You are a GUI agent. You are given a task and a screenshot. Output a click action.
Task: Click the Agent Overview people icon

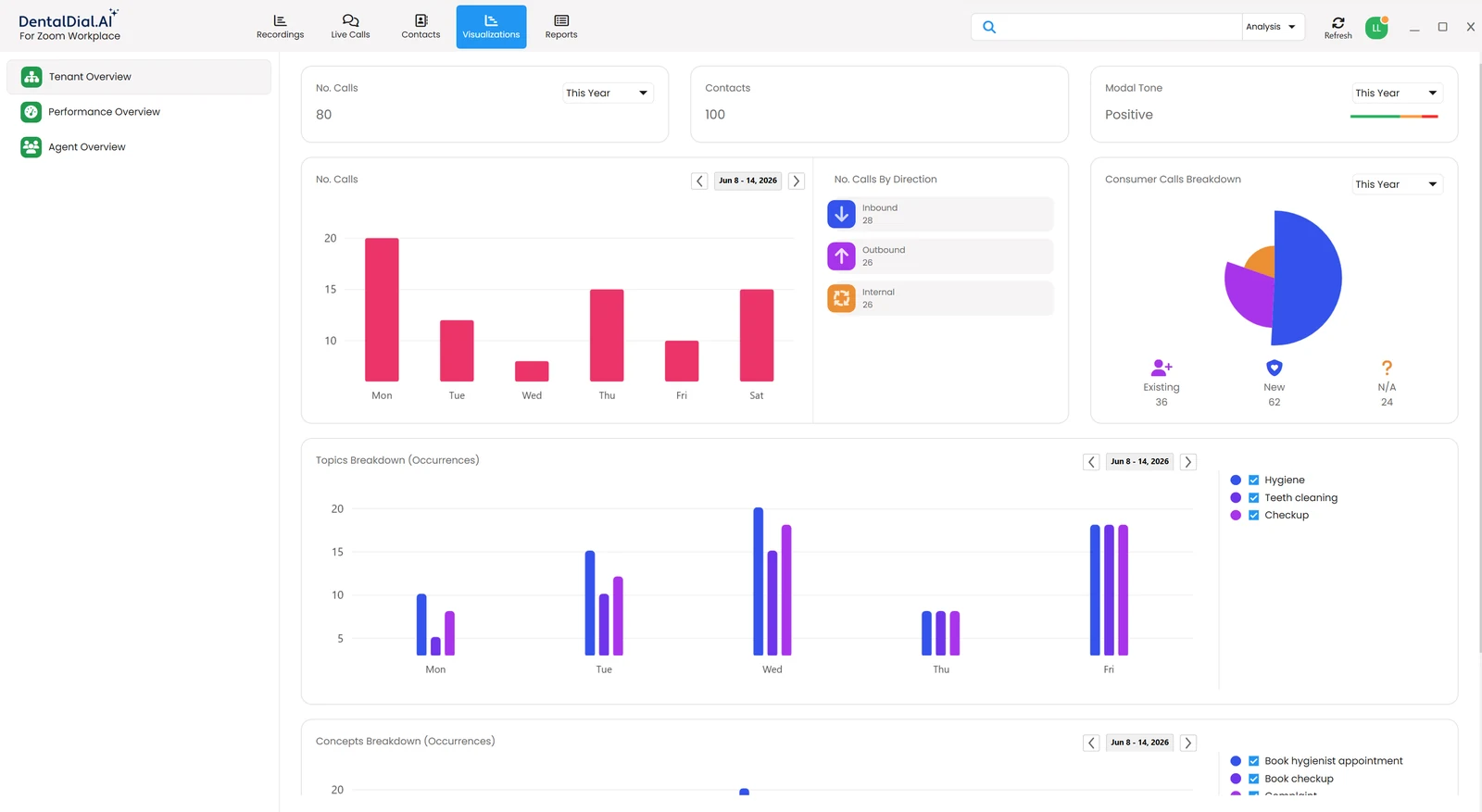pos(31,147)
